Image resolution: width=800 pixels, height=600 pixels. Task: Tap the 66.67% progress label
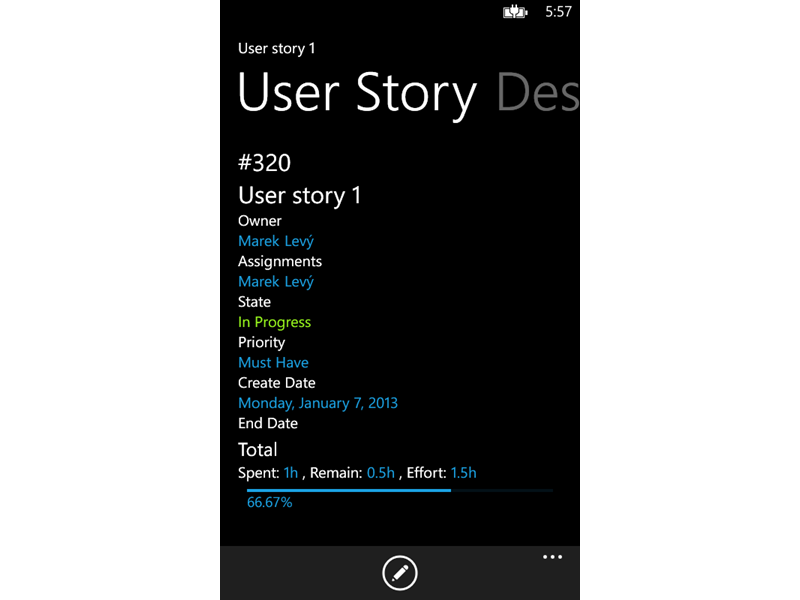[x=269, y=503]
